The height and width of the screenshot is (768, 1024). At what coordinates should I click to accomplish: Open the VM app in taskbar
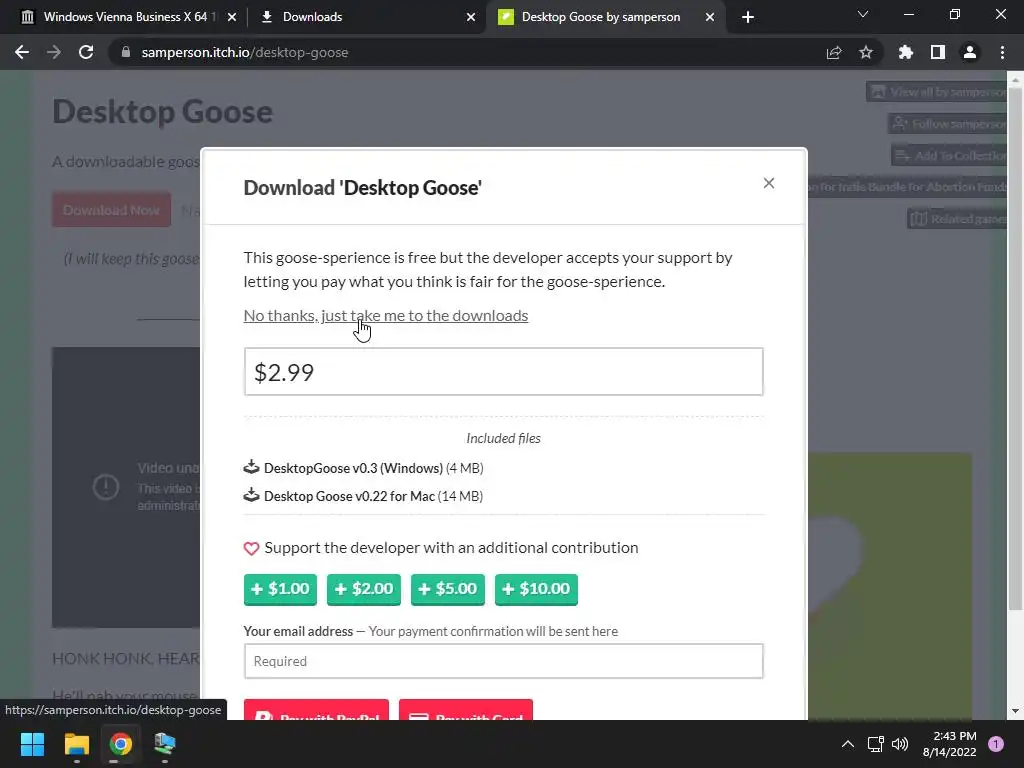coord(165,744)
